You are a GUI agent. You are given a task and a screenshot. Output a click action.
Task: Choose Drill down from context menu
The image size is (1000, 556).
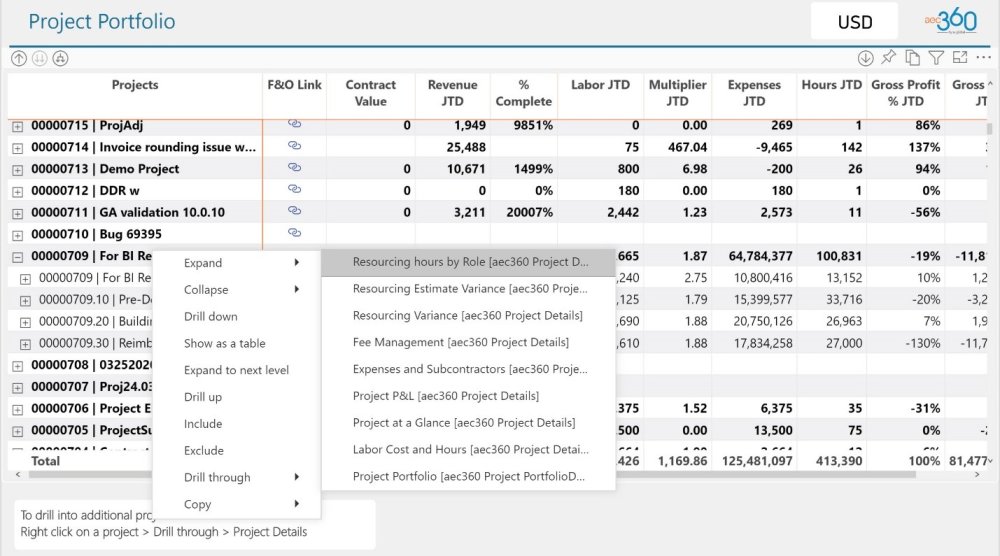[x=236, y=316]
